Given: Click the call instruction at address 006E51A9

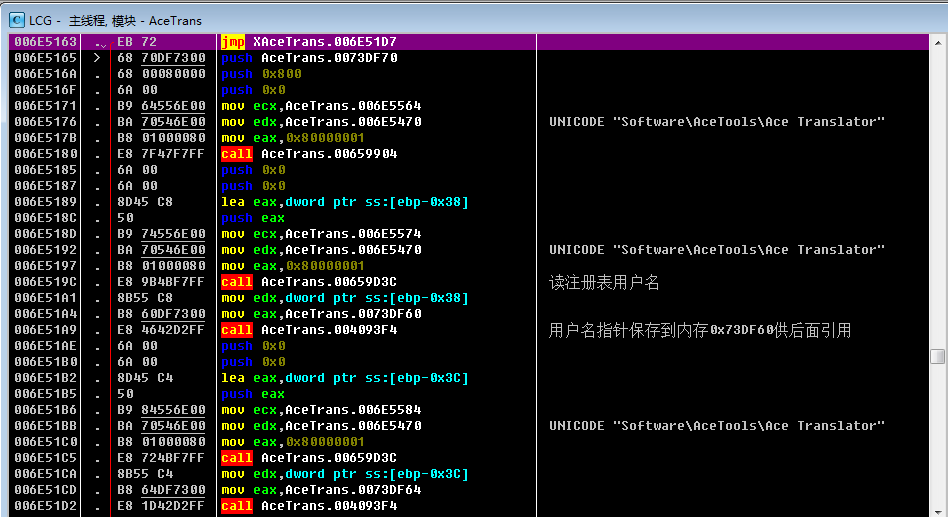Looking at the screenshot, I should [309, 330].
